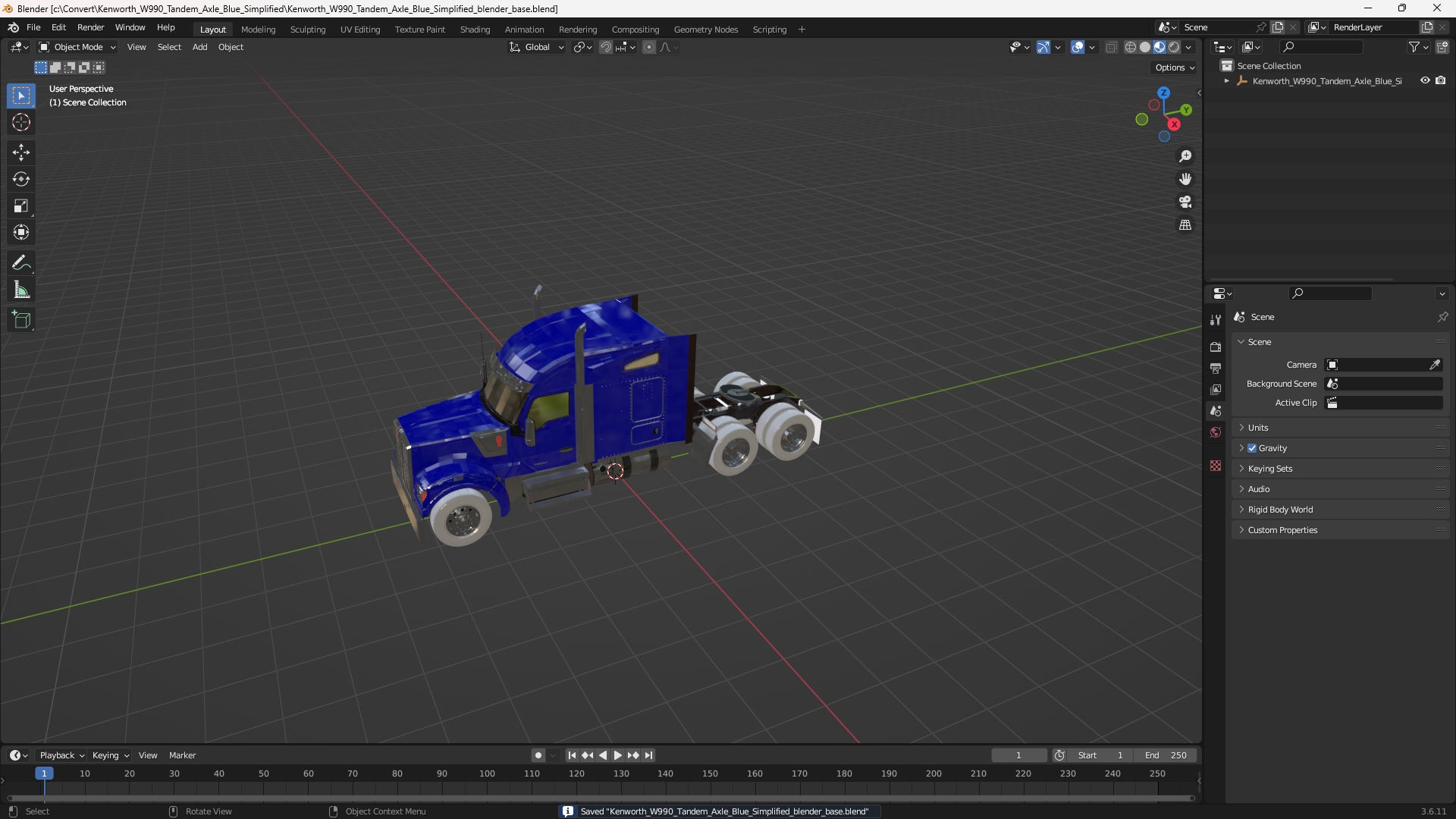Click the Camera eyedropper icon
Image resolution: width=1456 pixels, height=819 pixels.
(x=1435, y=365)
